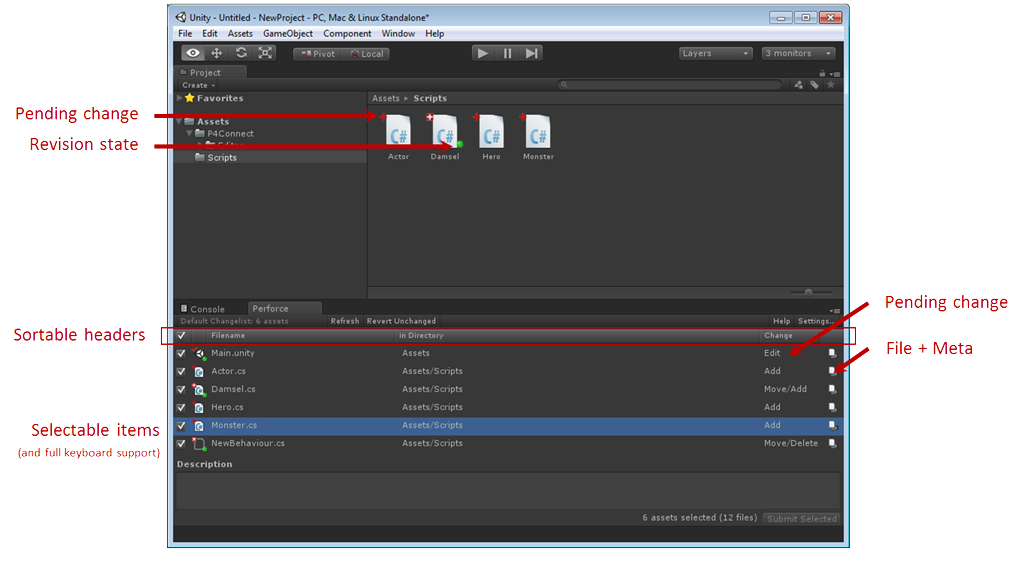Viewport: 1024px width, 571px height.
Task: Open the 3 monitors layout dropdown
Action: [798, 53]
